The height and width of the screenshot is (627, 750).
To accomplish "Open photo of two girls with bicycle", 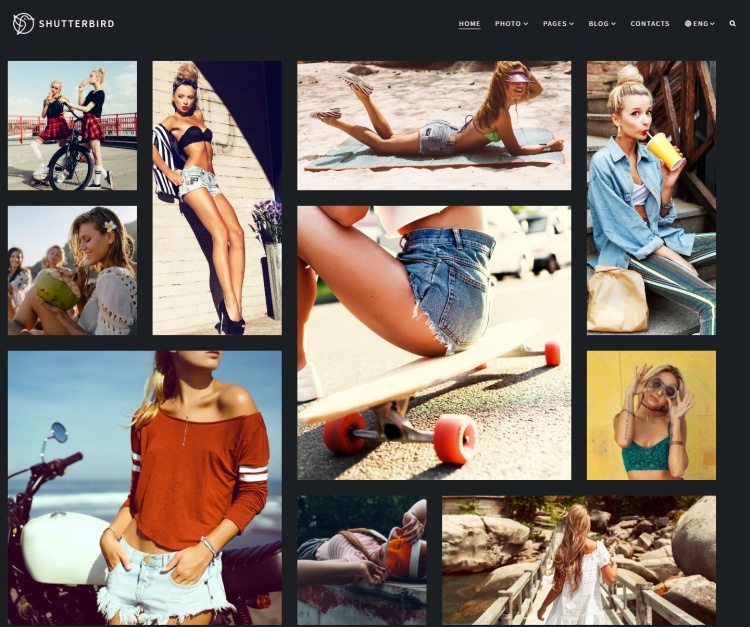I will [72, 125].
